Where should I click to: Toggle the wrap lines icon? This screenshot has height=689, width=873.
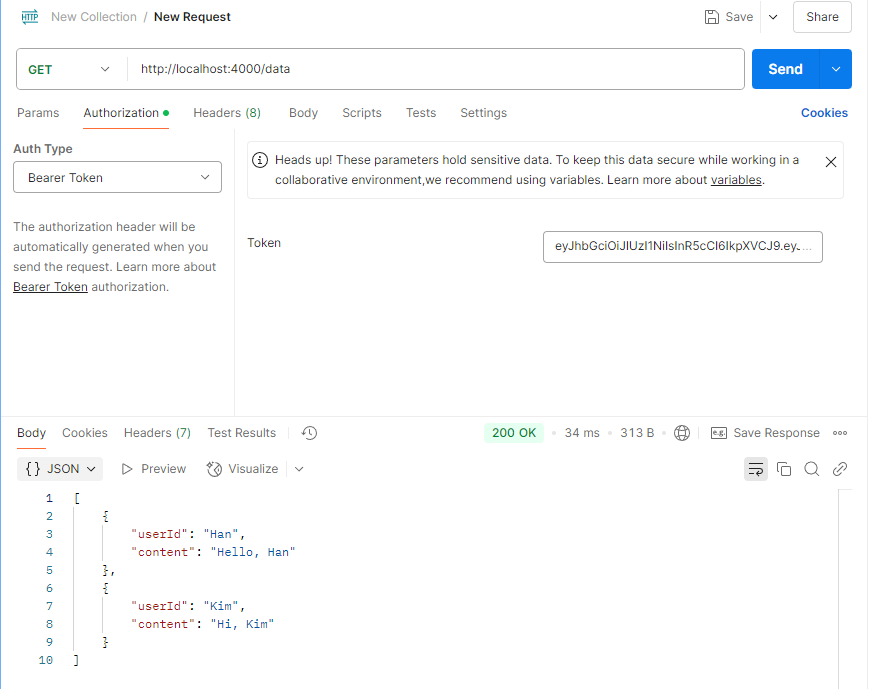click(x=756, y=469)
